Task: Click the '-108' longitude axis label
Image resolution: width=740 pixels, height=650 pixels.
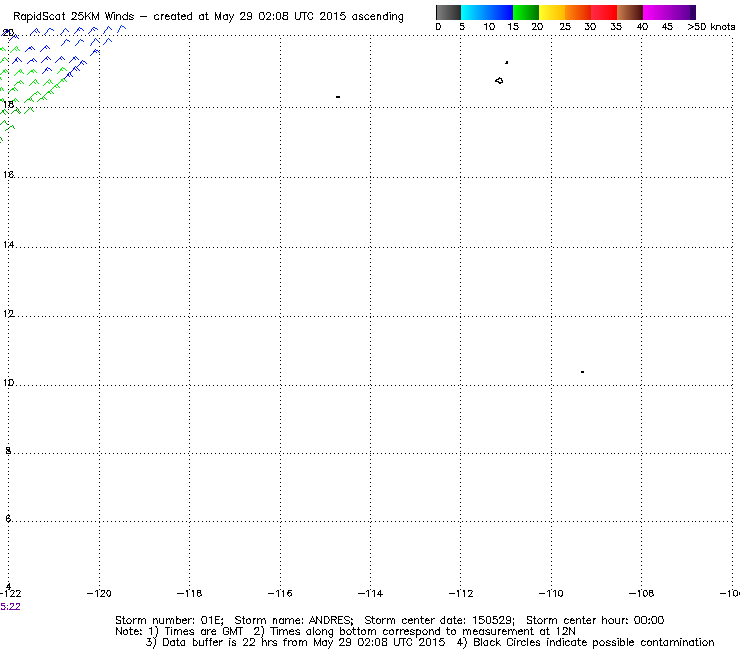Action: point(641,593)
